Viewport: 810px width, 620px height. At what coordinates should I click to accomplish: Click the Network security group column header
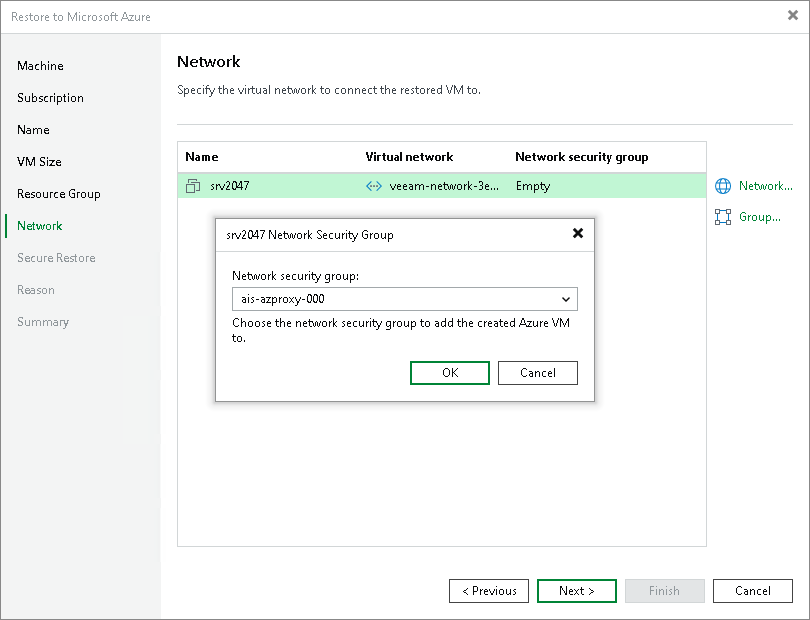[x=582, y=157]
